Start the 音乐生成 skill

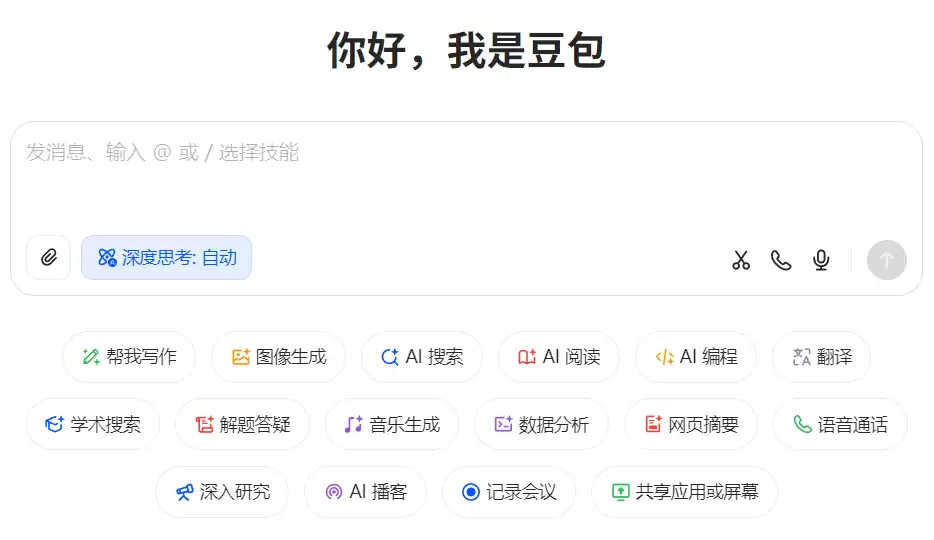[x=391, y=424]
